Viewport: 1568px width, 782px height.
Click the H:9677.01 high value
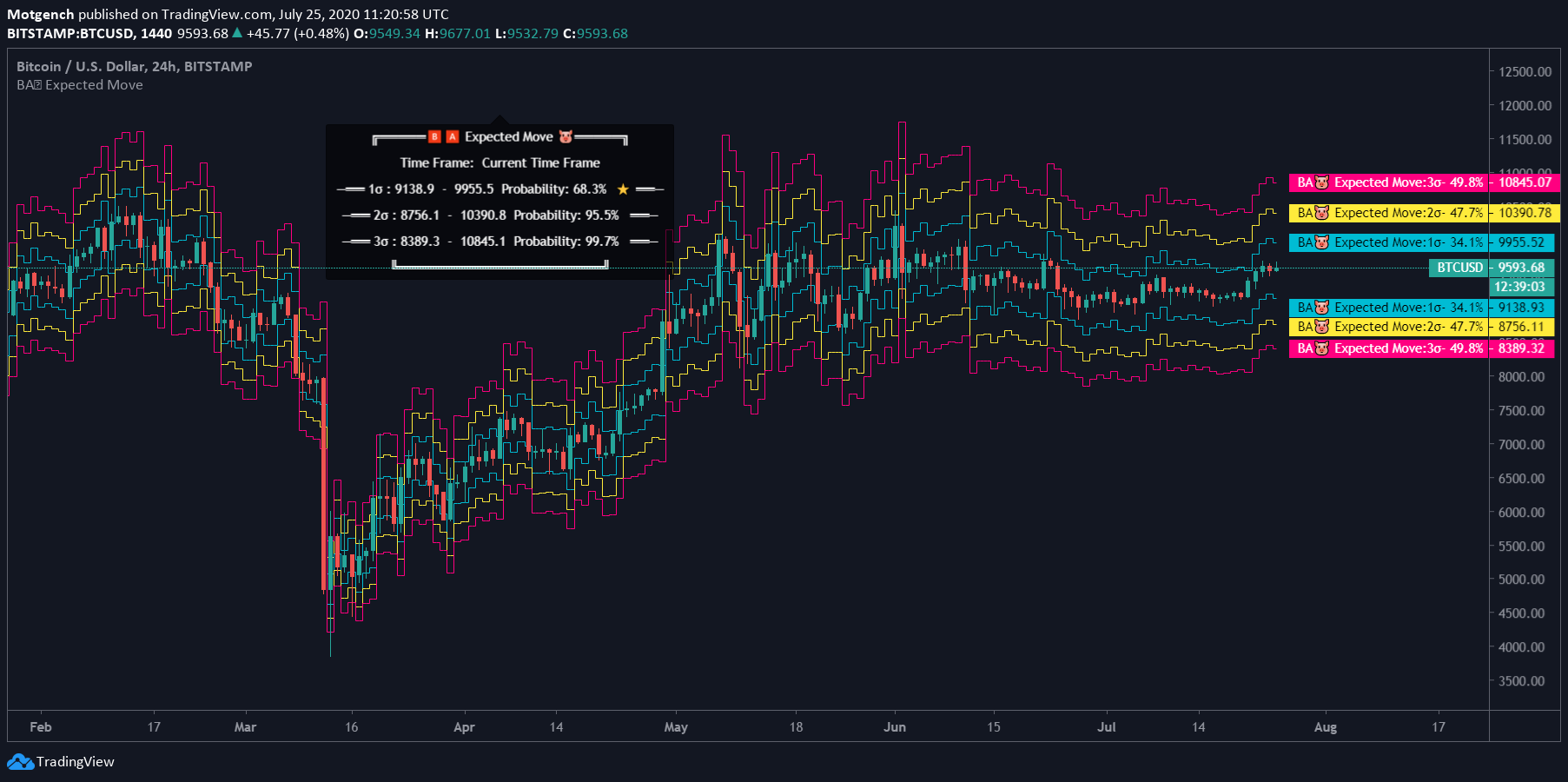pos(458,33)
